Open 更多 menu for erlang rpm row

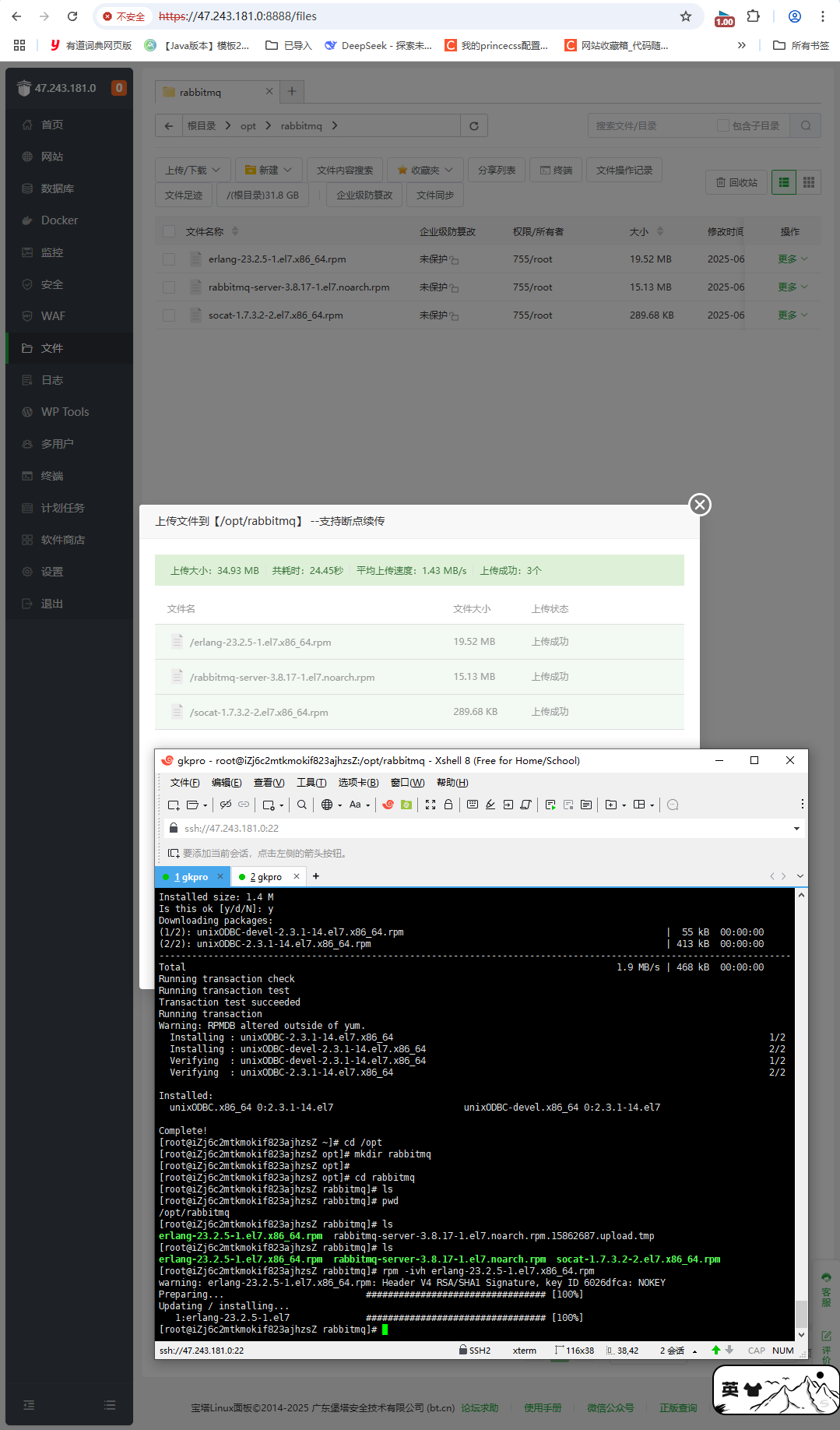pos(793,259)
